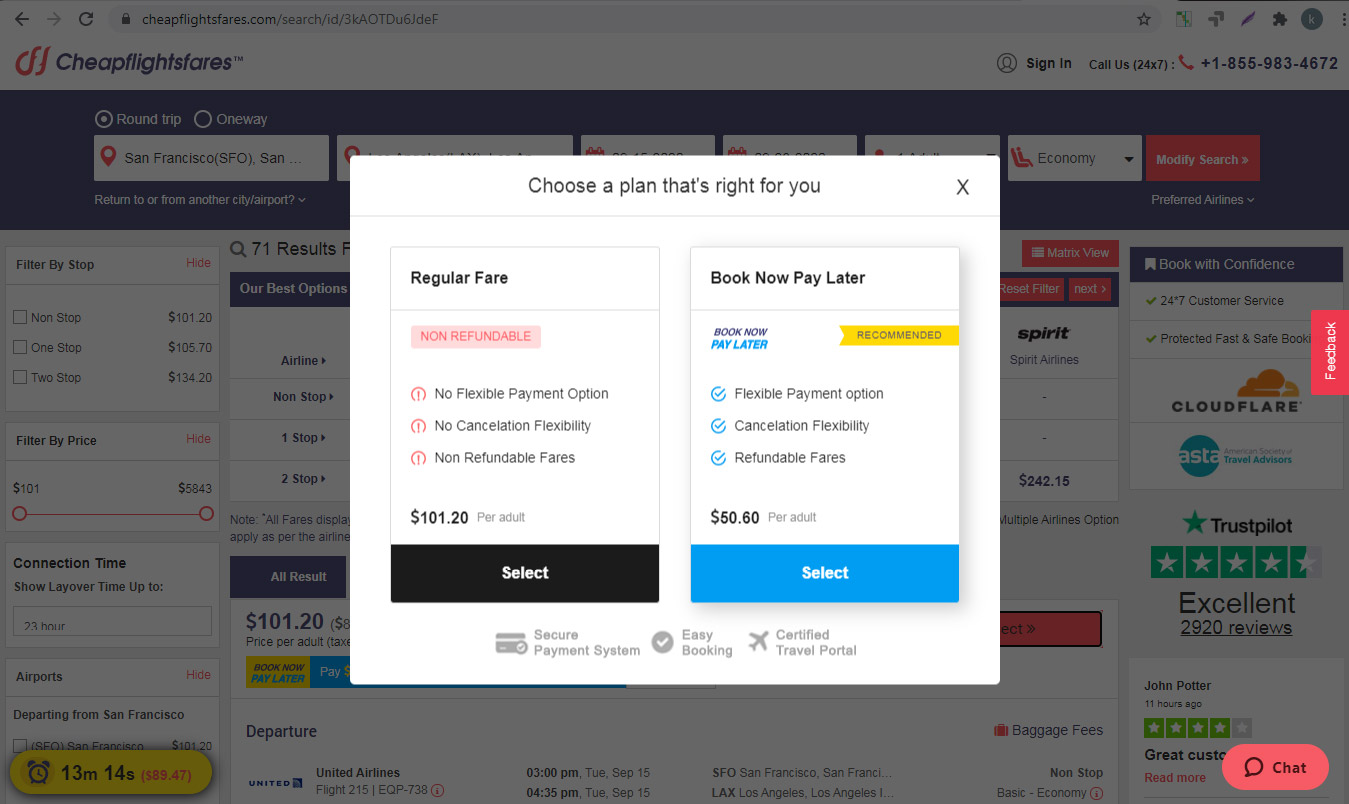Select the Oneway radio button
Viewport: 1349px width, 804px height.
pos(203,119)
